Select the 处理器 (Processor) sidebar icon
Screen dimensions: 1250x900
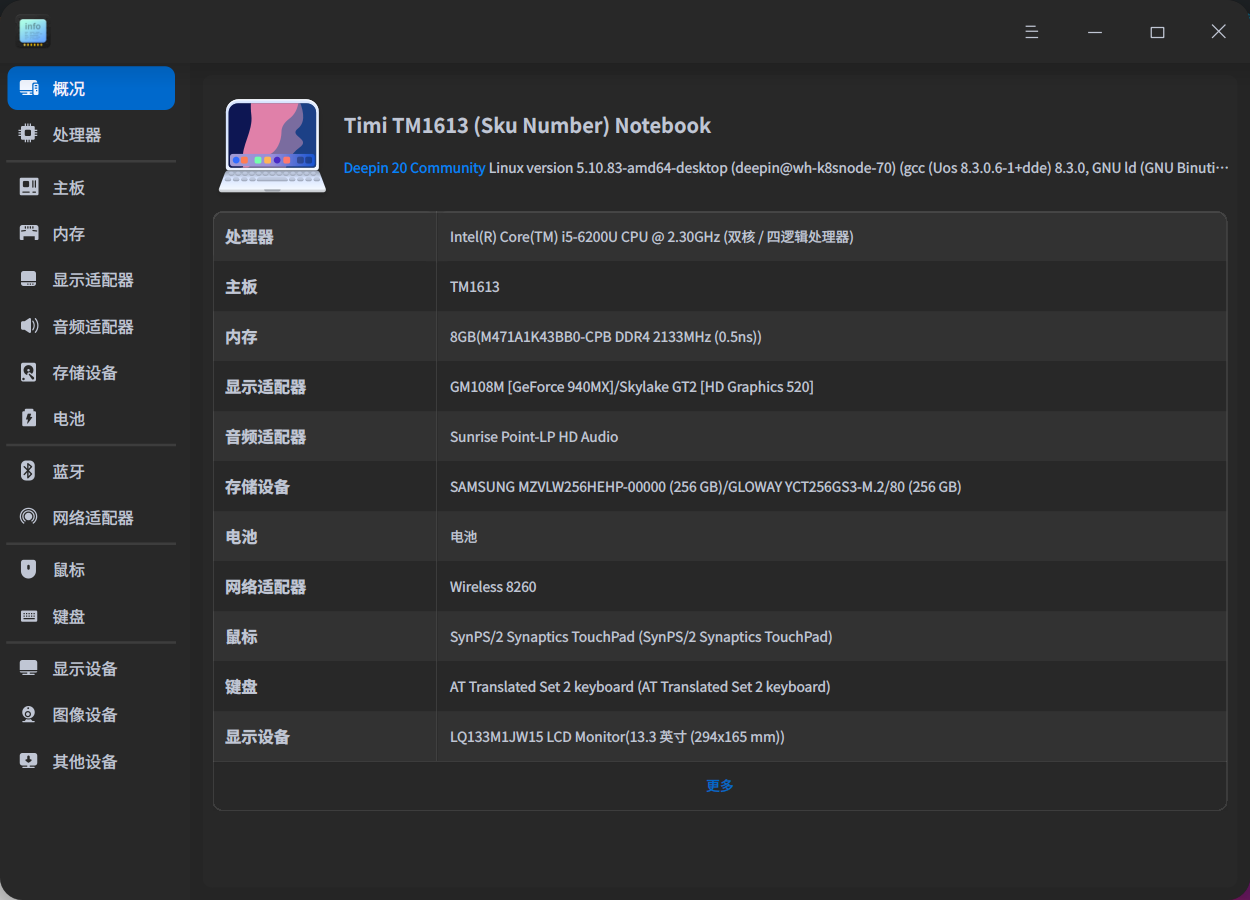pyautogui.click(x=27, y=134)
